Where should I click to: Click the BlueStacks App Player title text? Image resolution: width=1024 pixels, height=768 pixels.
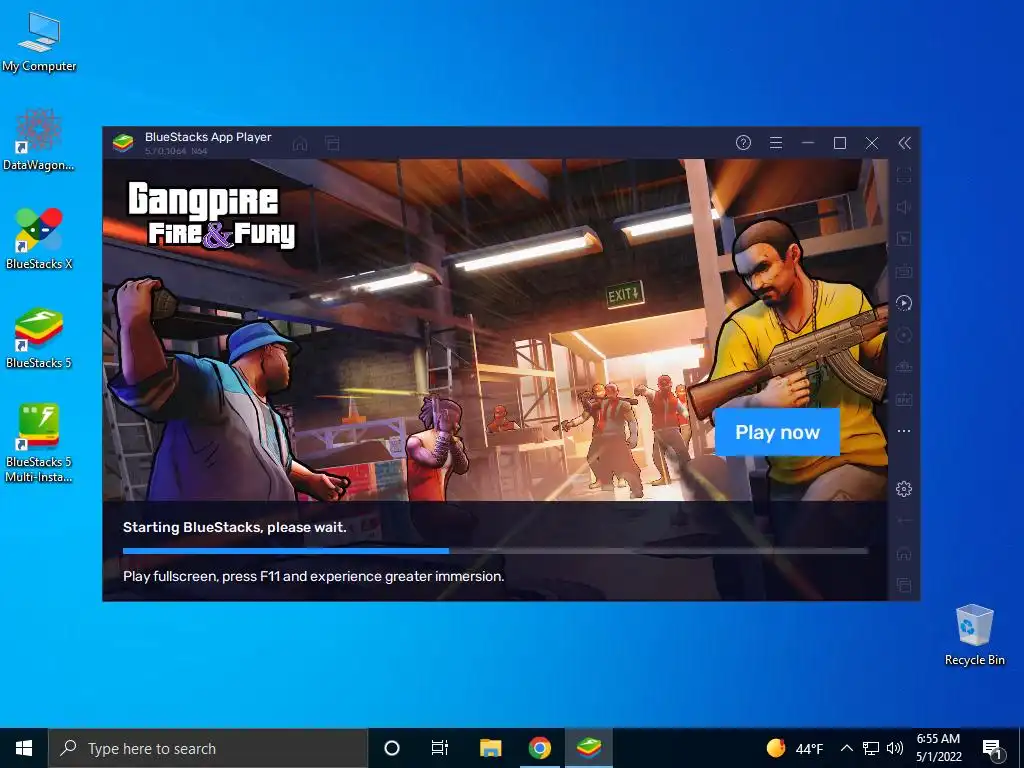pos(208,137)
